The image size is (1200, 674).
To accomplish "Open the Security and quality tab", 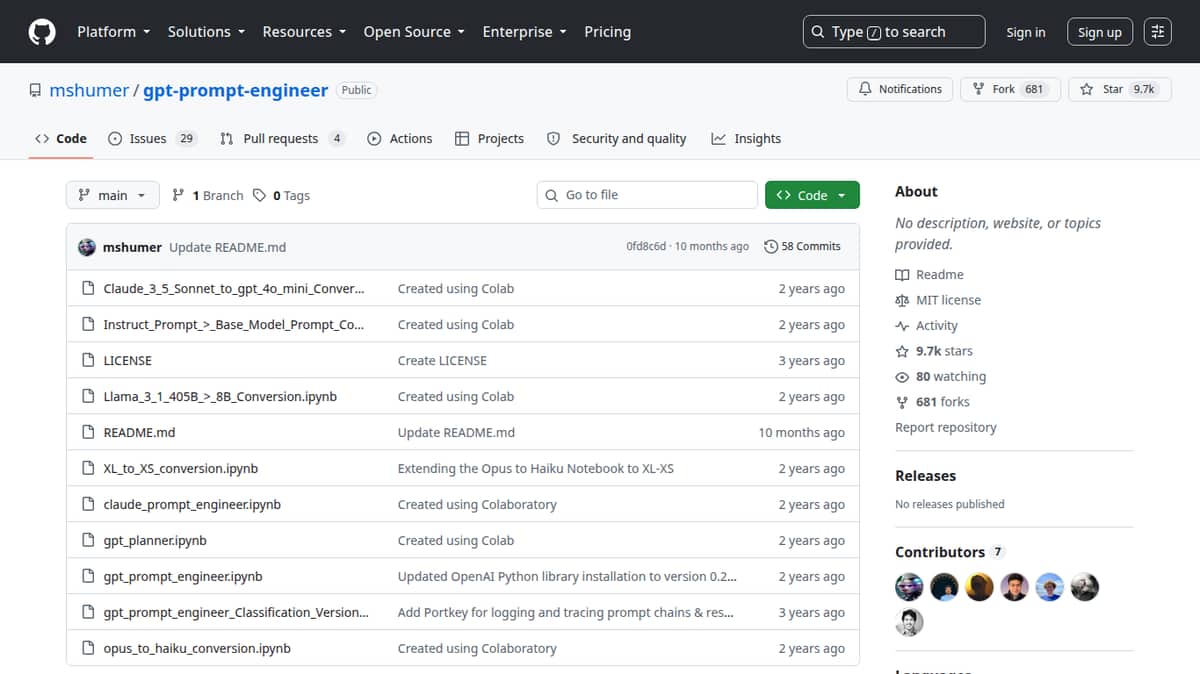I will [x=617, y=139].
